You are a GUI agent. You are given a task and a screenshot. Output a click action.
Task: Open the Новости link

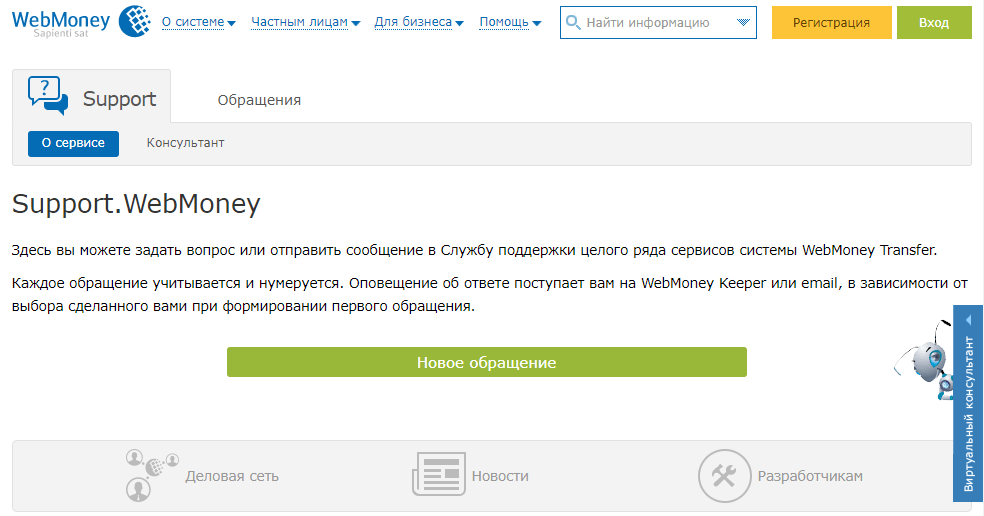(x=500, y=476)
